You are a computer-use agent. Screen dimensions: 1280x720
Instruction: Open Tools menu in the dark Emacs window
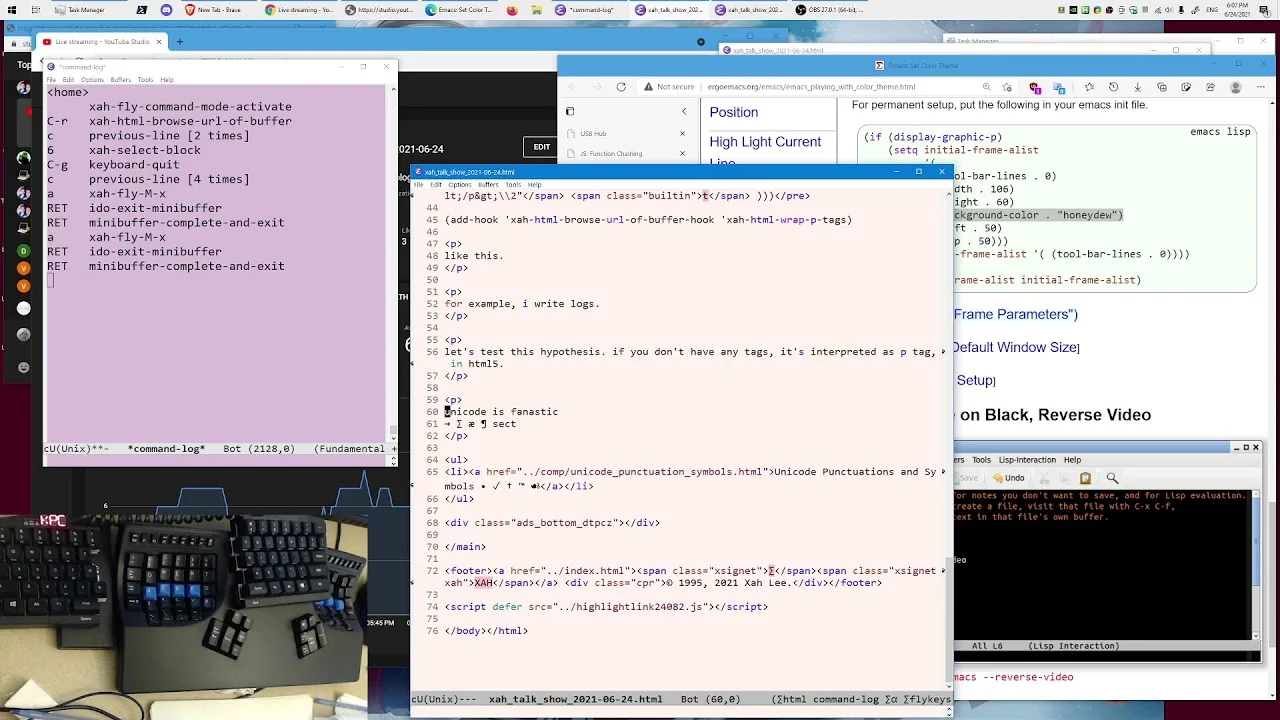pos(982,460)
